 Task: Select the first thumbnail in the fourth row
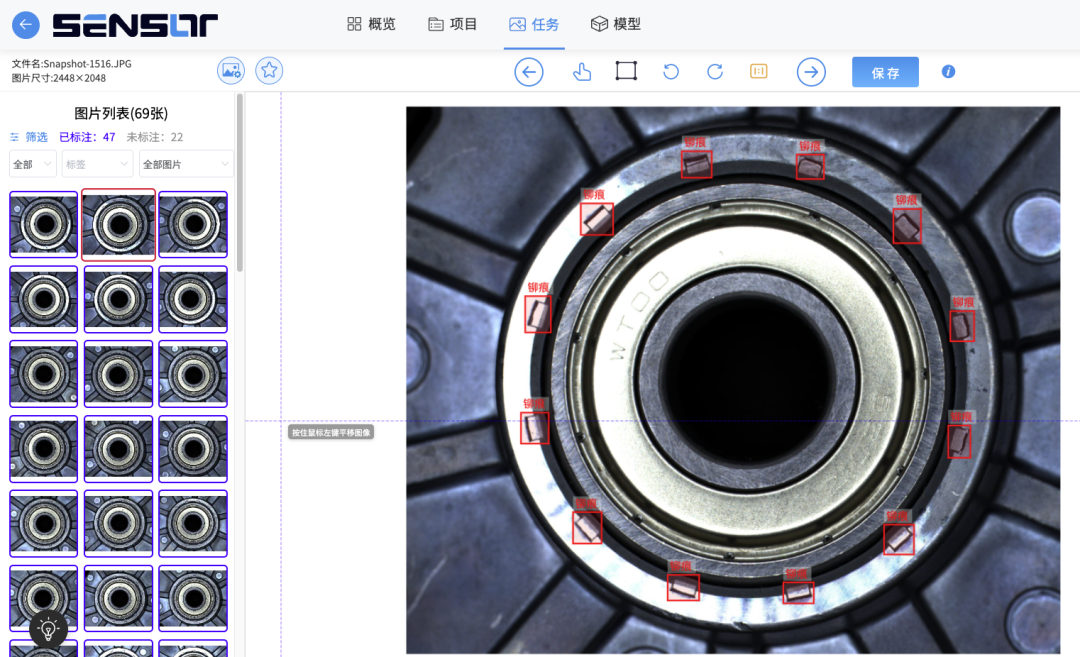pos(43,449)
